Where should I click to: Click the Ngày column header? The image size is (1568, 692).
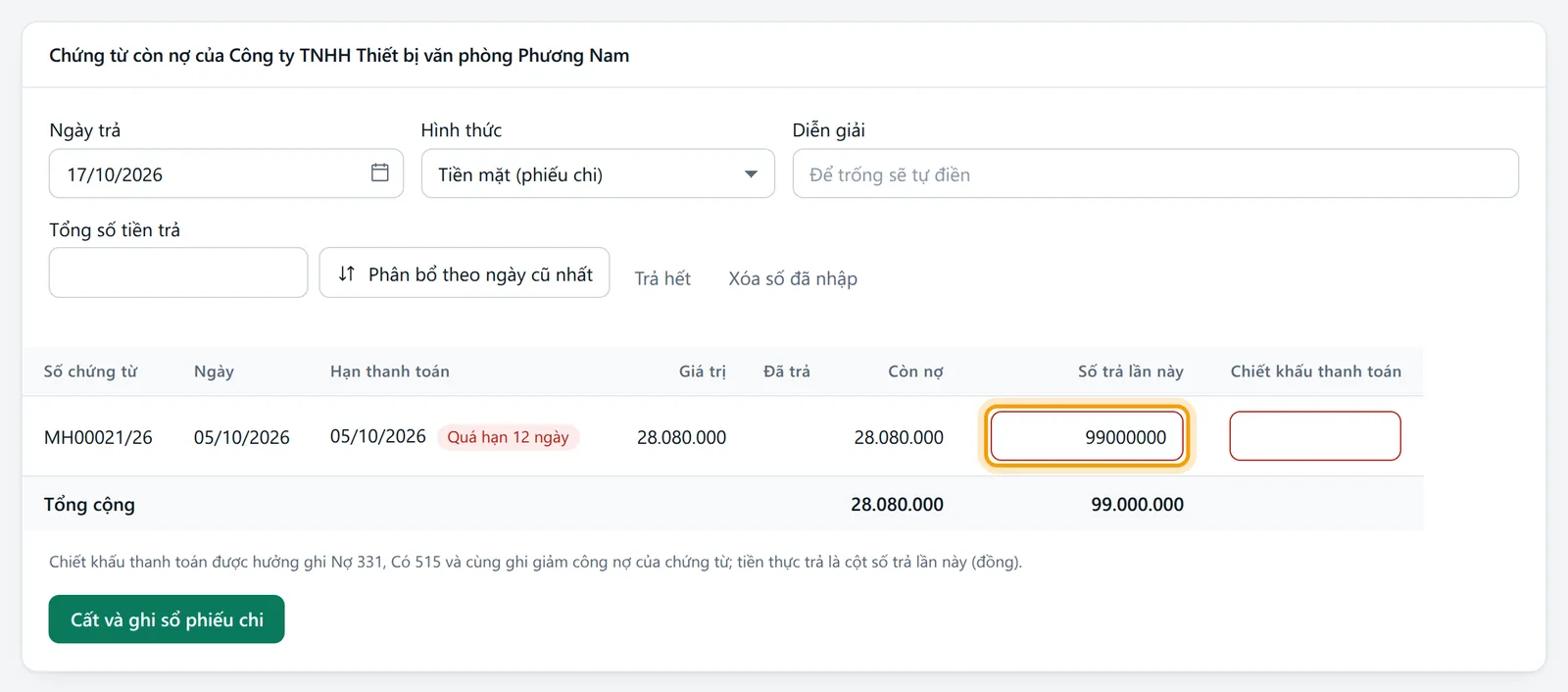[x=214, y=371]
